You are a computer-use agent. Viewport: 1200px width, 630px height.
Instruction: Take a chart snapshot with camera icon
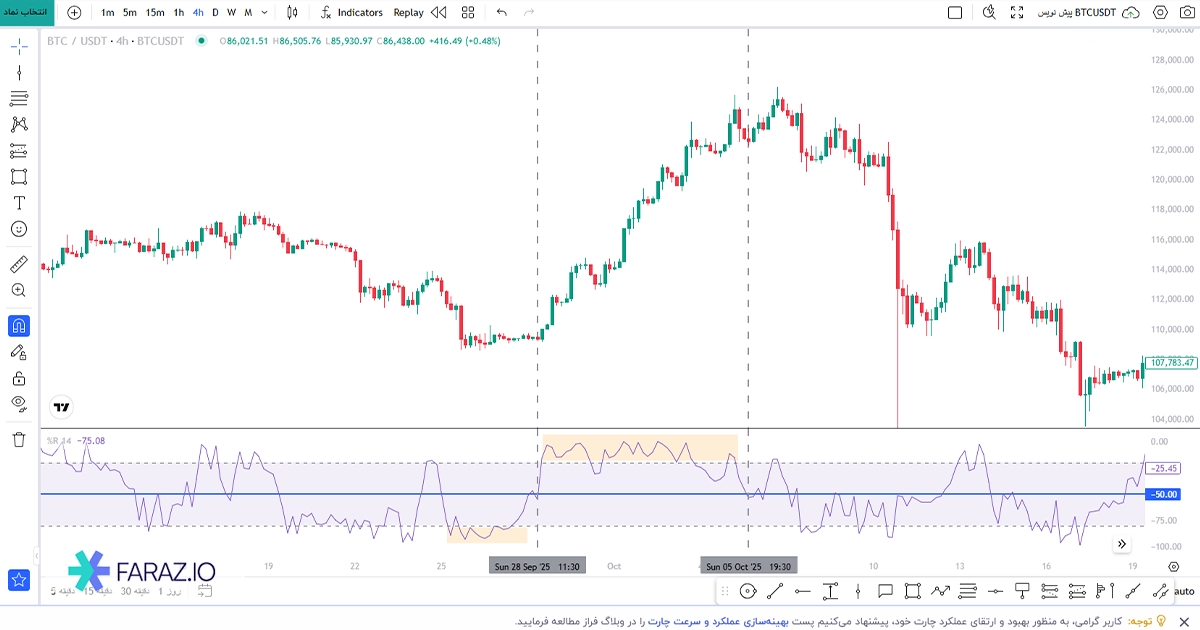1187,13
